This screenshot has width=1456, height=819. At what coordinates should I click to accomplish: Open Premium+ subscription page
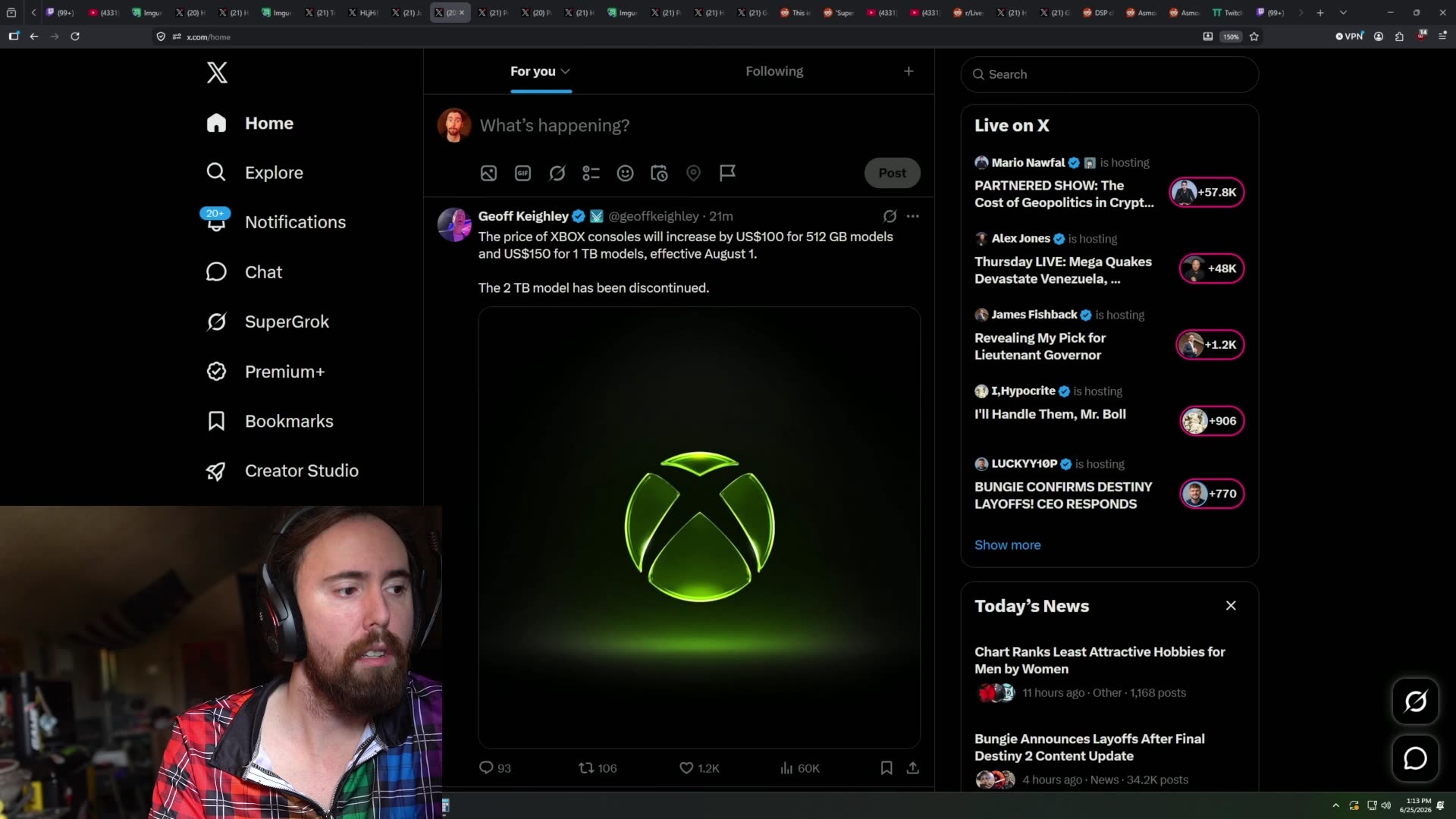tap(265, 372)
